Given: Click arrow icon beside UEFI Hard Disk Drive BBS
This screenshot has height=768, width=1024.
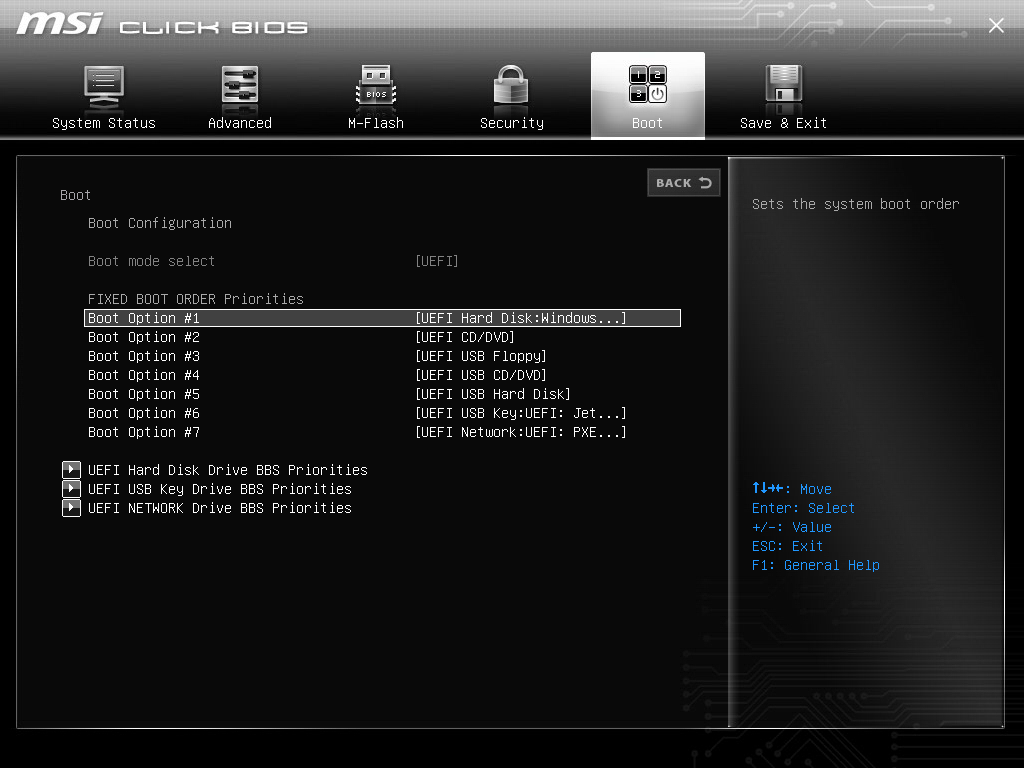Looking at the screenshot, I should pos(71,470).
